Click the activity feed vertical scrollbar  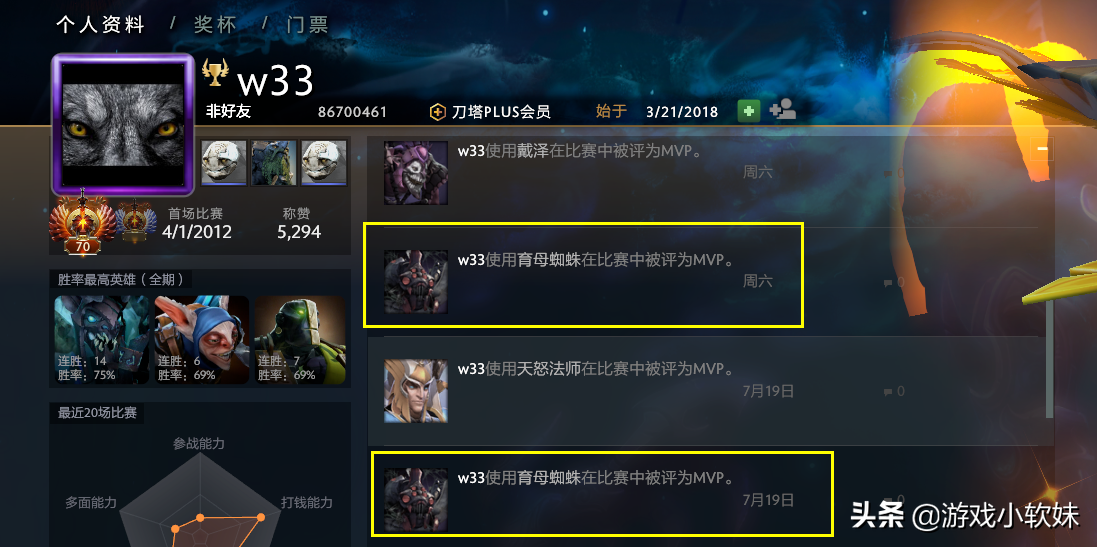tap(1049, 360)
